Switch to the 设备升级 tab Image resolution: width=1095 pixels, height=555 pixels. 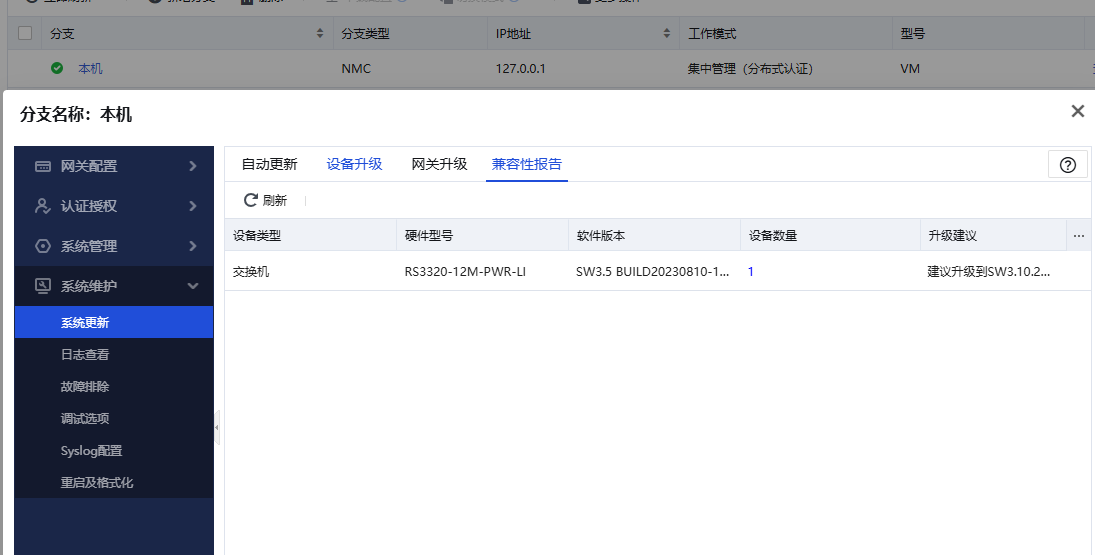point(354,164)
